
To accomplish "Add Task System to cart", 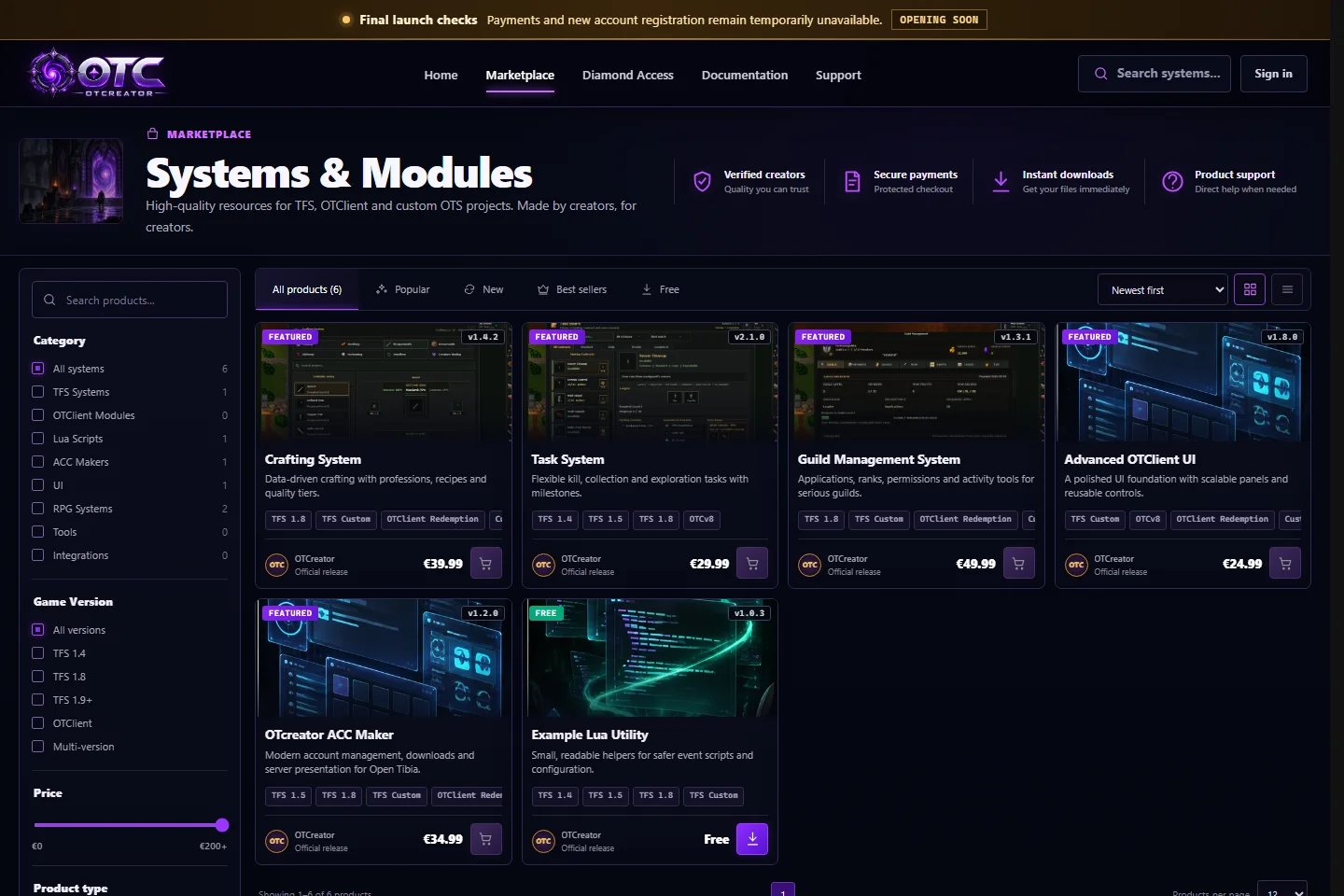I will click(x=752, y=564).
